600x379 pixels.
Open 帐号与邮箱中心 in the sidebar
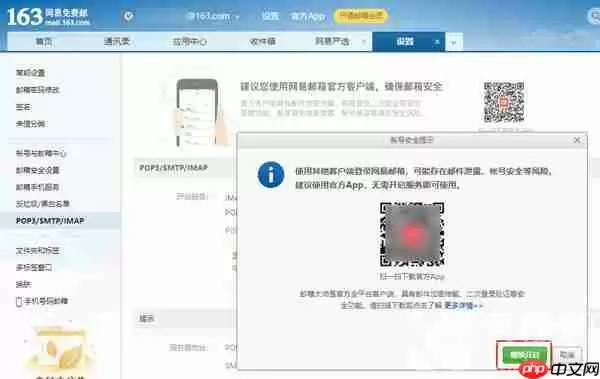coord(41,154)
